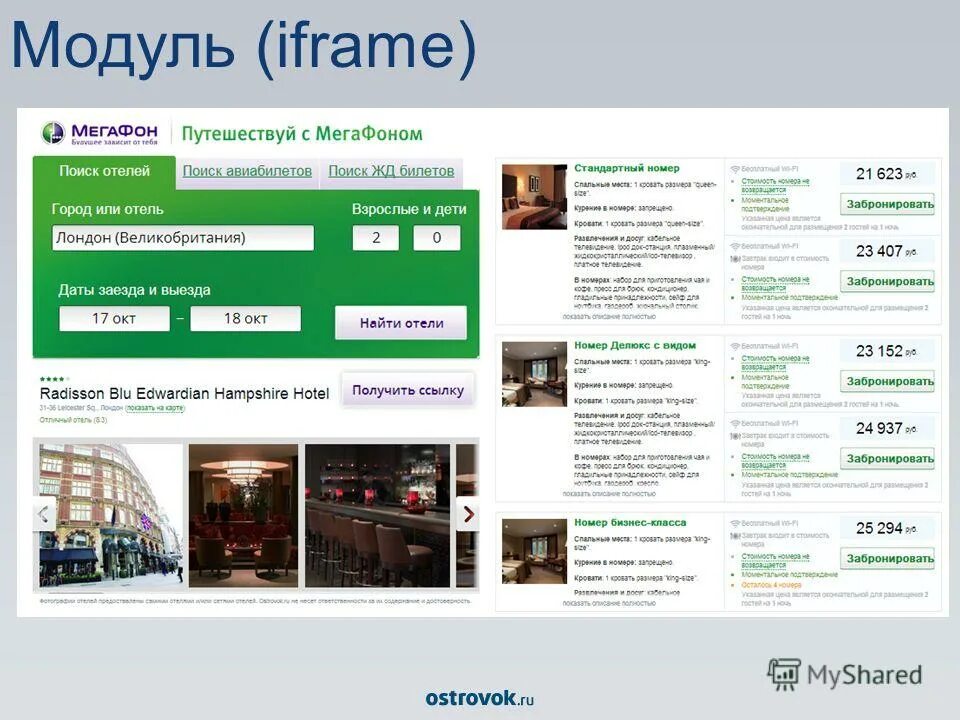Open Номер бизнес-класса room thumbnail
Image resolution: width=960 pixels, height=720 pixels.
coord(534,551)
